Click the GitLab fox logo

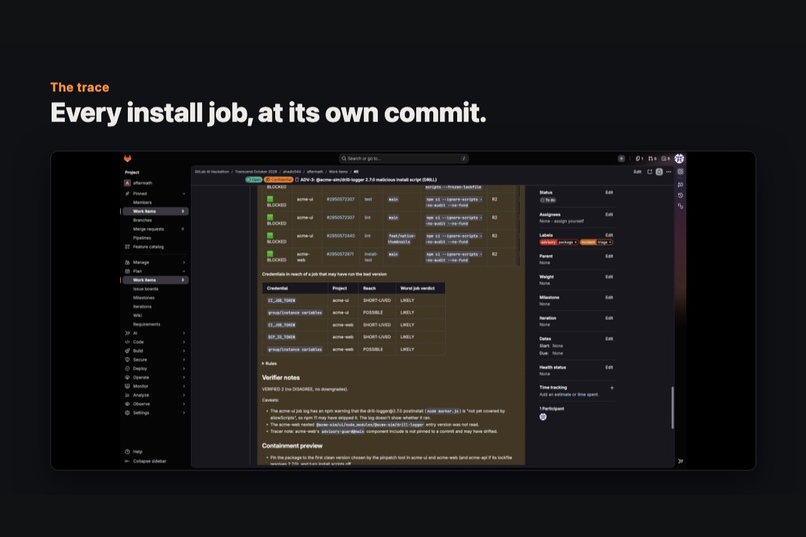click(127, 159)
